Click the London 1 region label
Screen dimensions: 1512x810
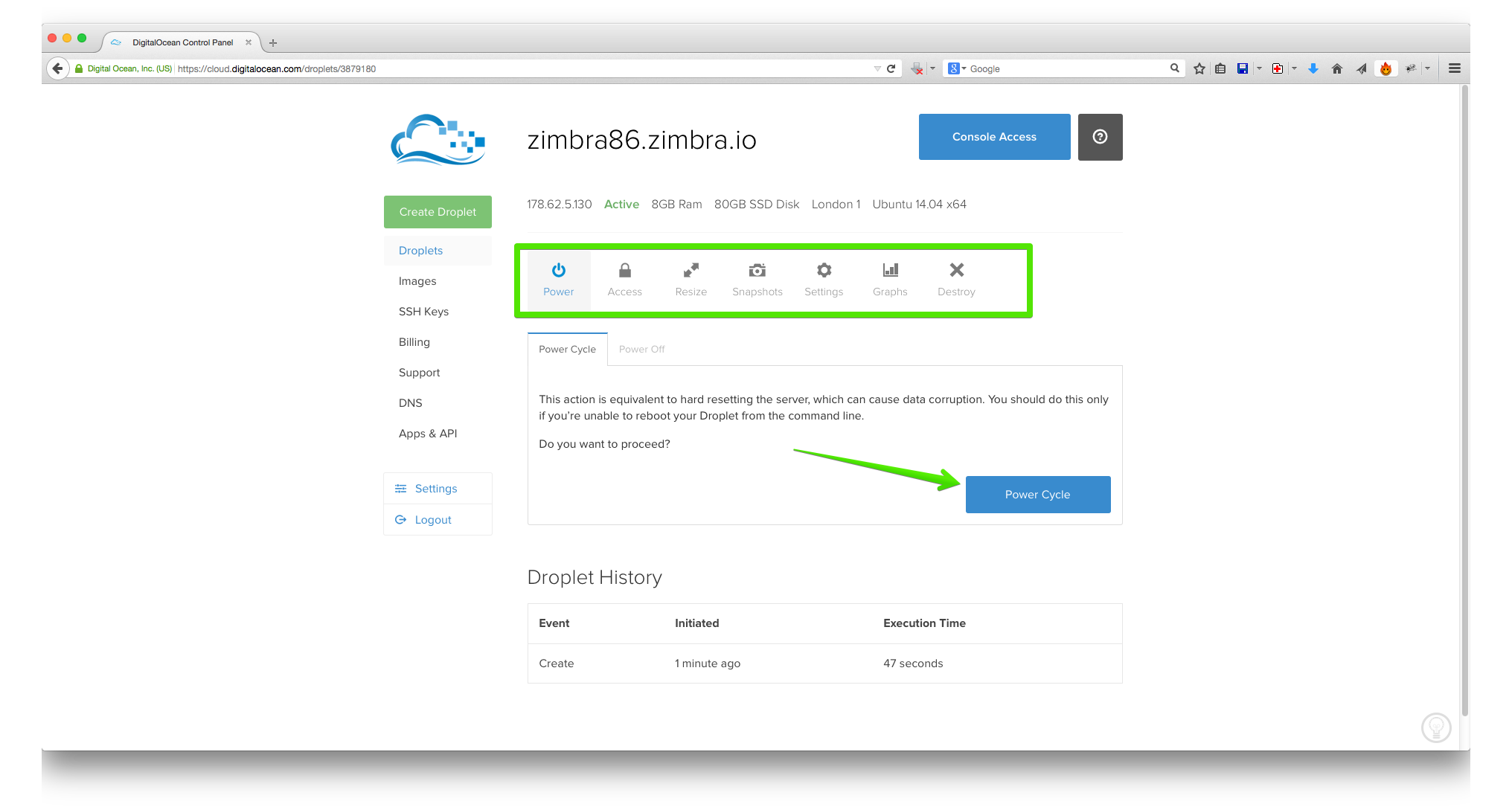tap(836, 205)
